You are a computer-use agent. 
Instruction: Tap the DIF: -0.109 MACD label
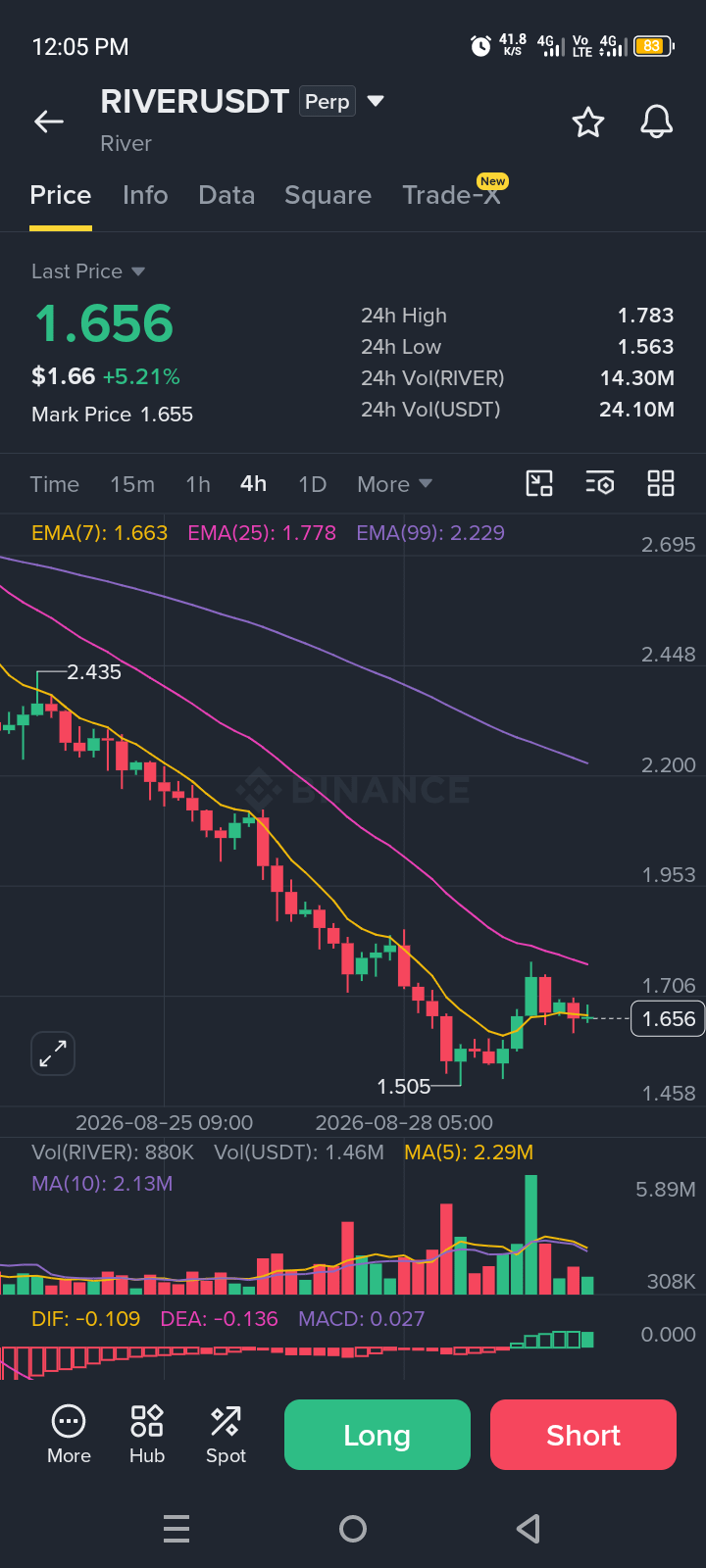pos(86,1319)
